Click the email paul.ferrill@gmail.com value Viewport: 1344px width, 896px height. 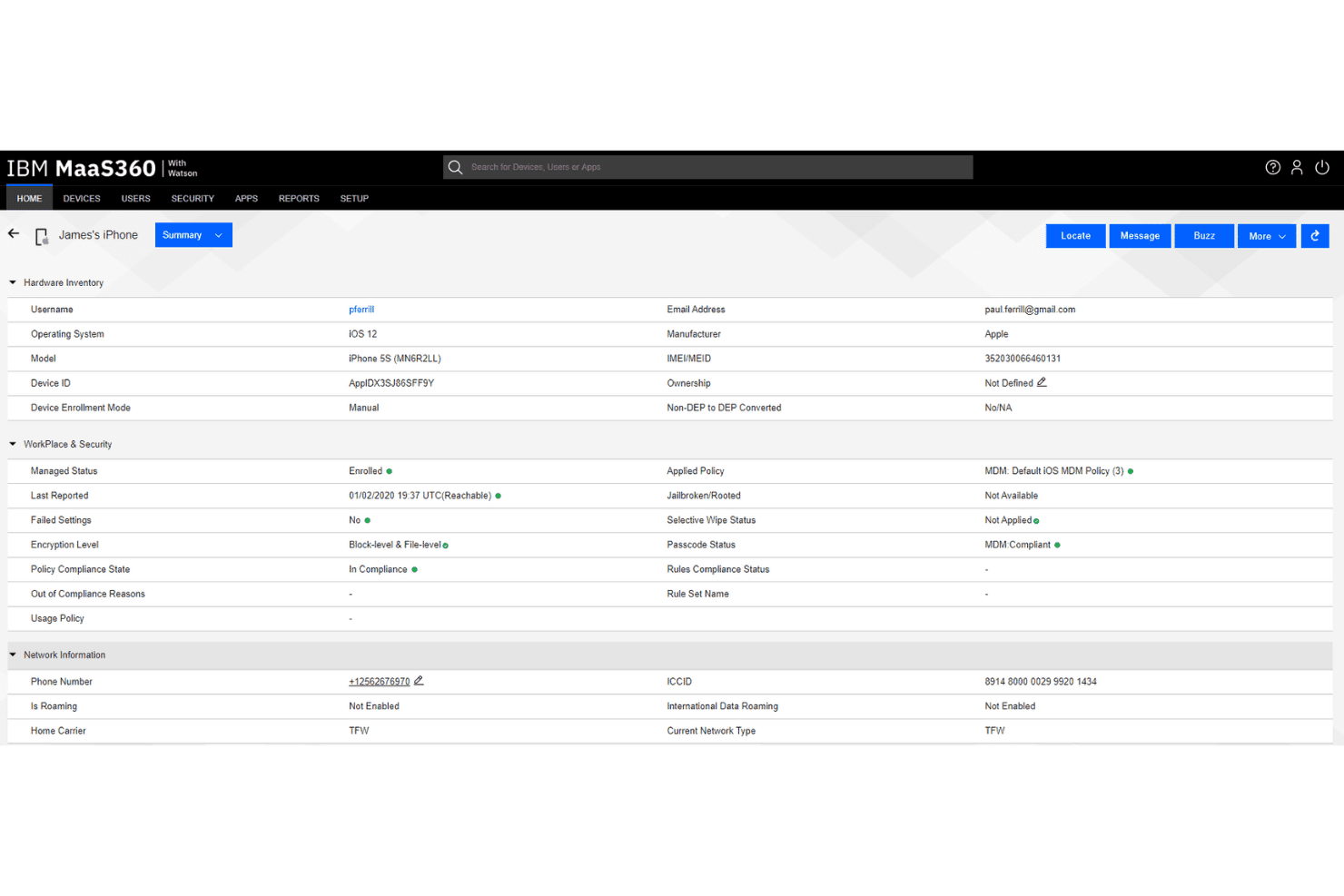[x=1030, y=310]
